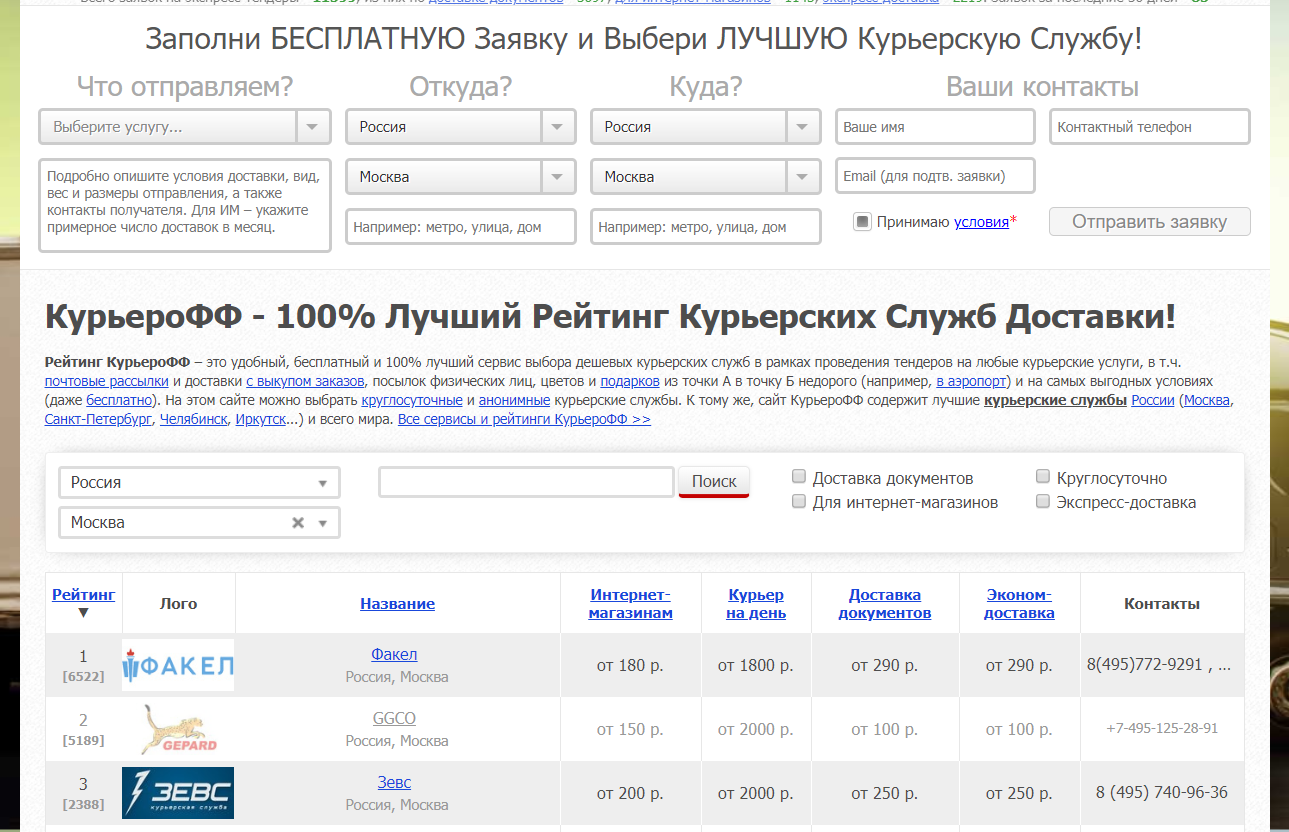Open the Факел company logo
This screenshot has height=832, width=1289.
178,665
